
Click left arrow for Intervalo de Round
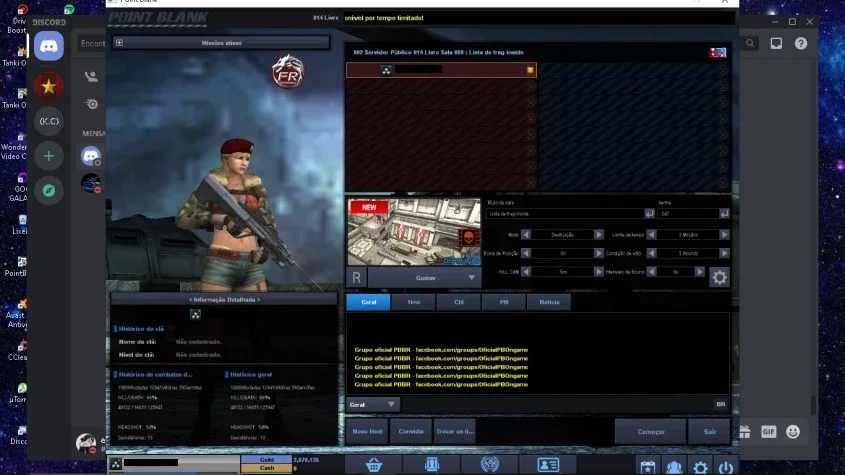point(652,272)
